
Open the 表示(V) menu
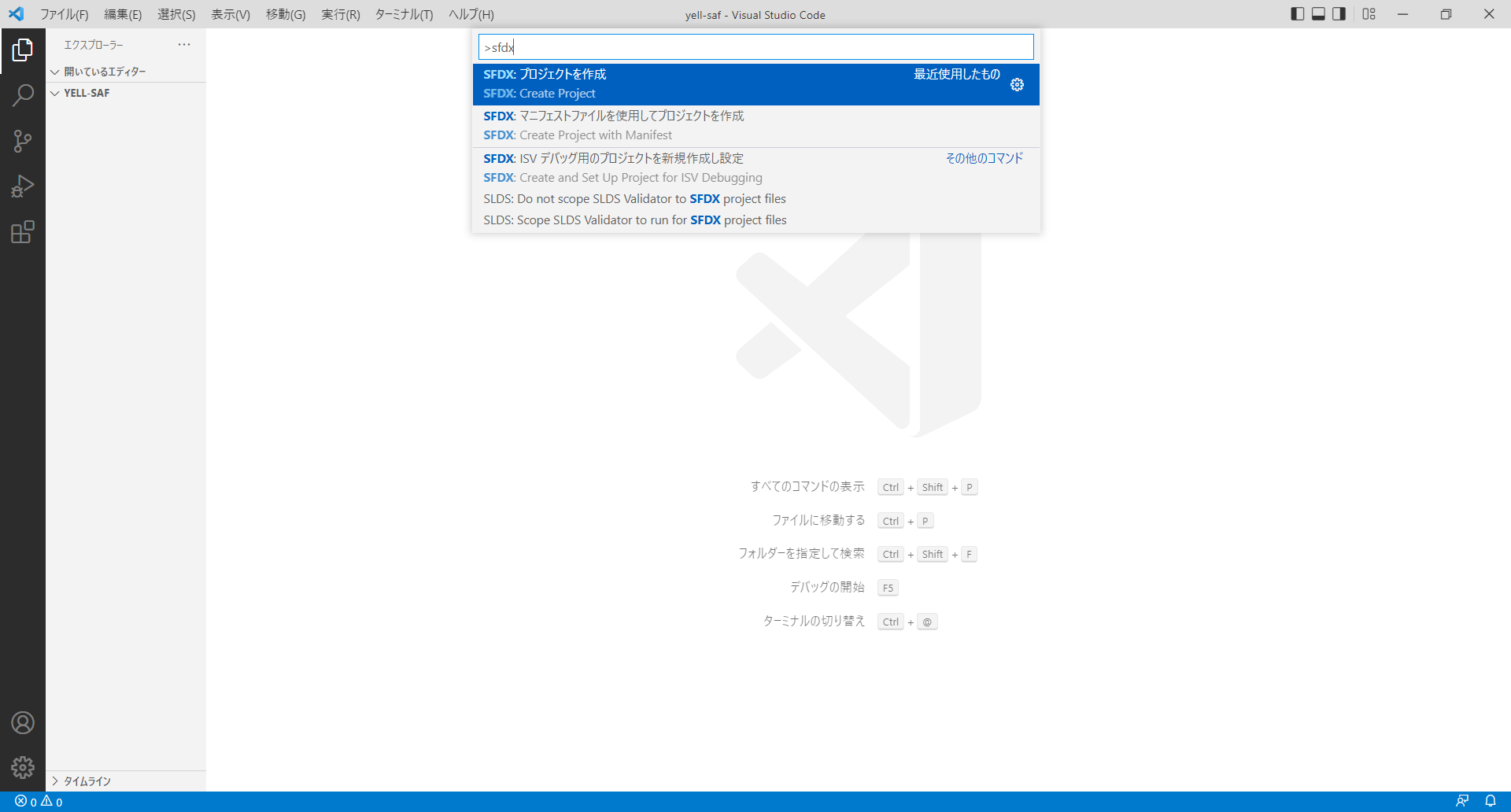[x=231, y=14]
